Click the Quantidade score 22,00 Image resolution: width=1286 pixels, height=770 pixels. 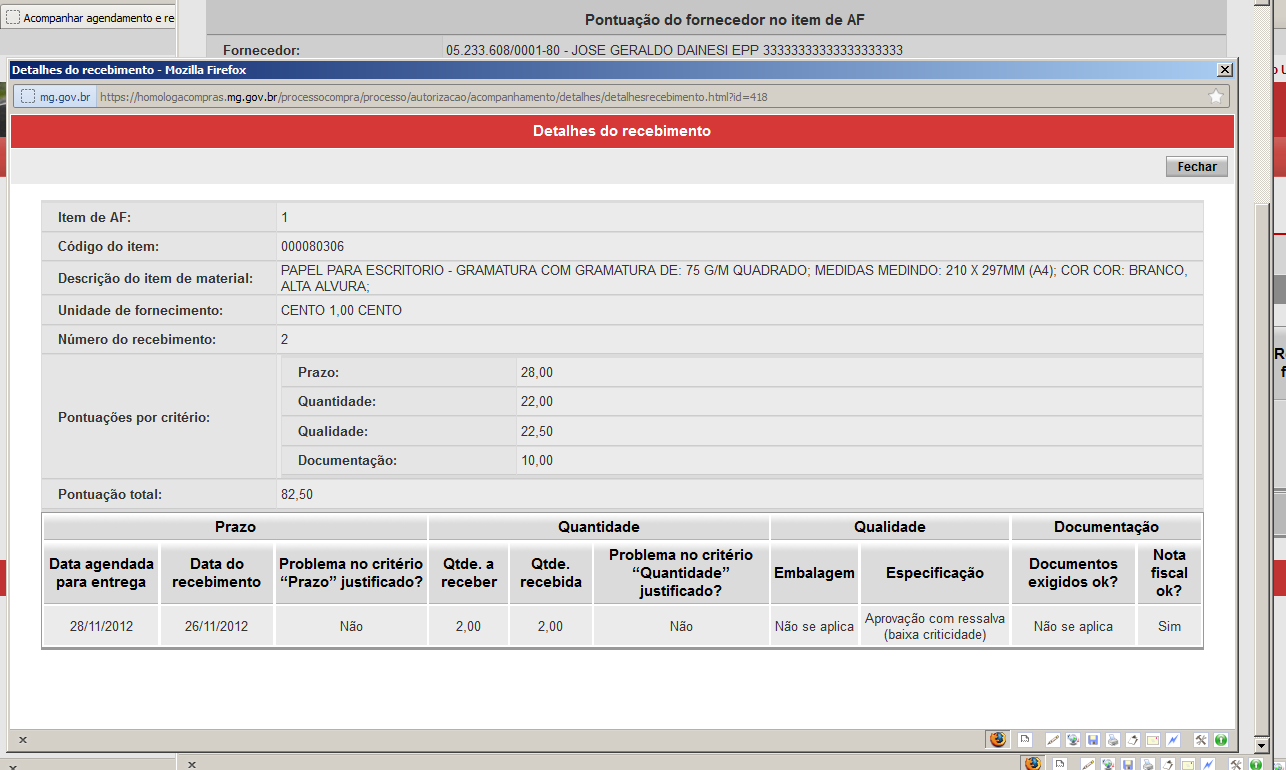pos(536,401)
